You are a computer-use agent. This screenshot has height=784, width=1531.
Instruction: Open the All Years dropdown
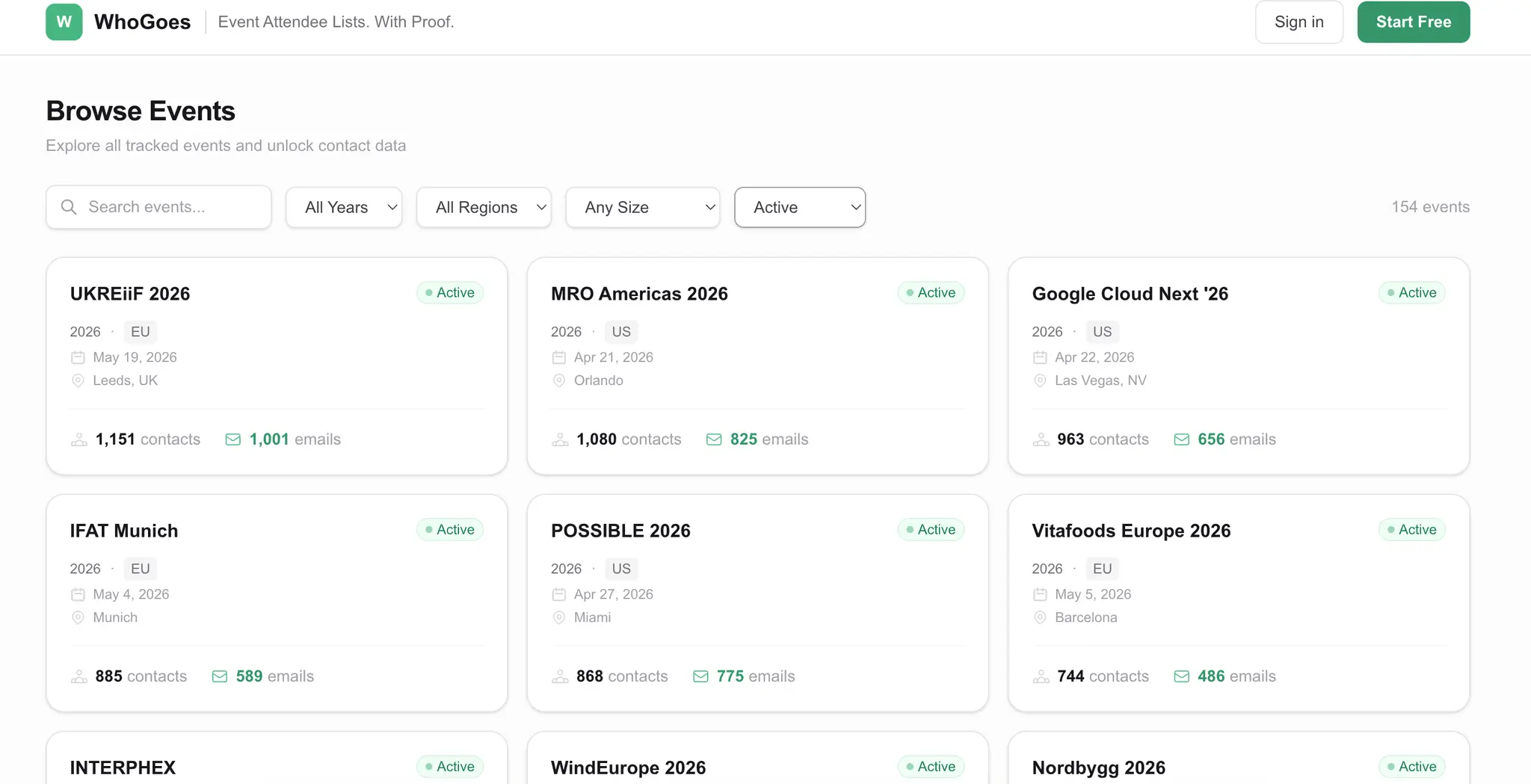pos(344,207)
